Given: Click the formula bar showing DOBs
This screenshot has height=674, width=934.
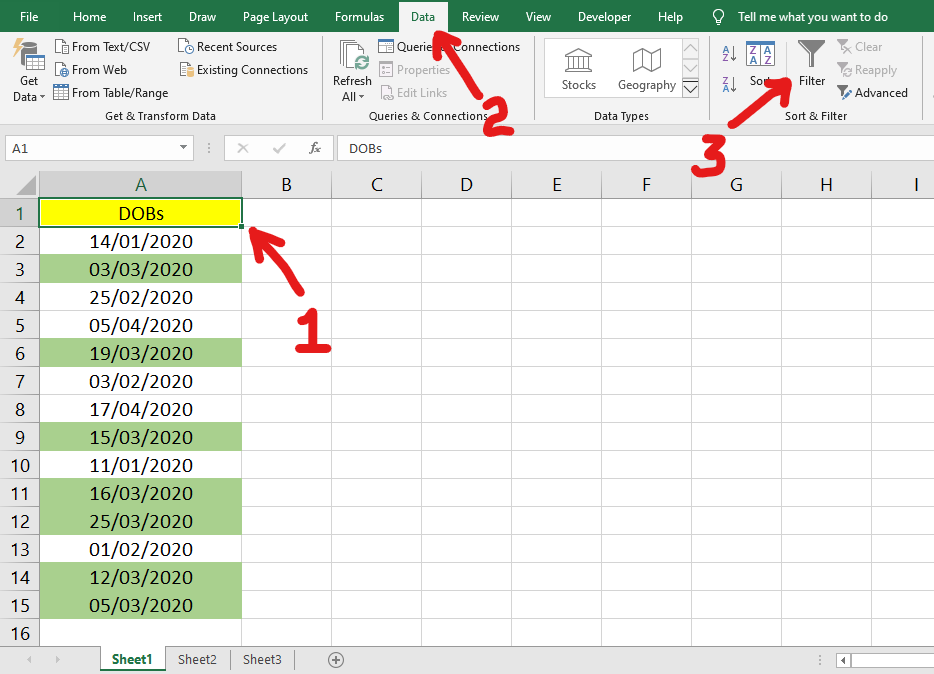Looking at the screenshot, I should pos(635,148).
